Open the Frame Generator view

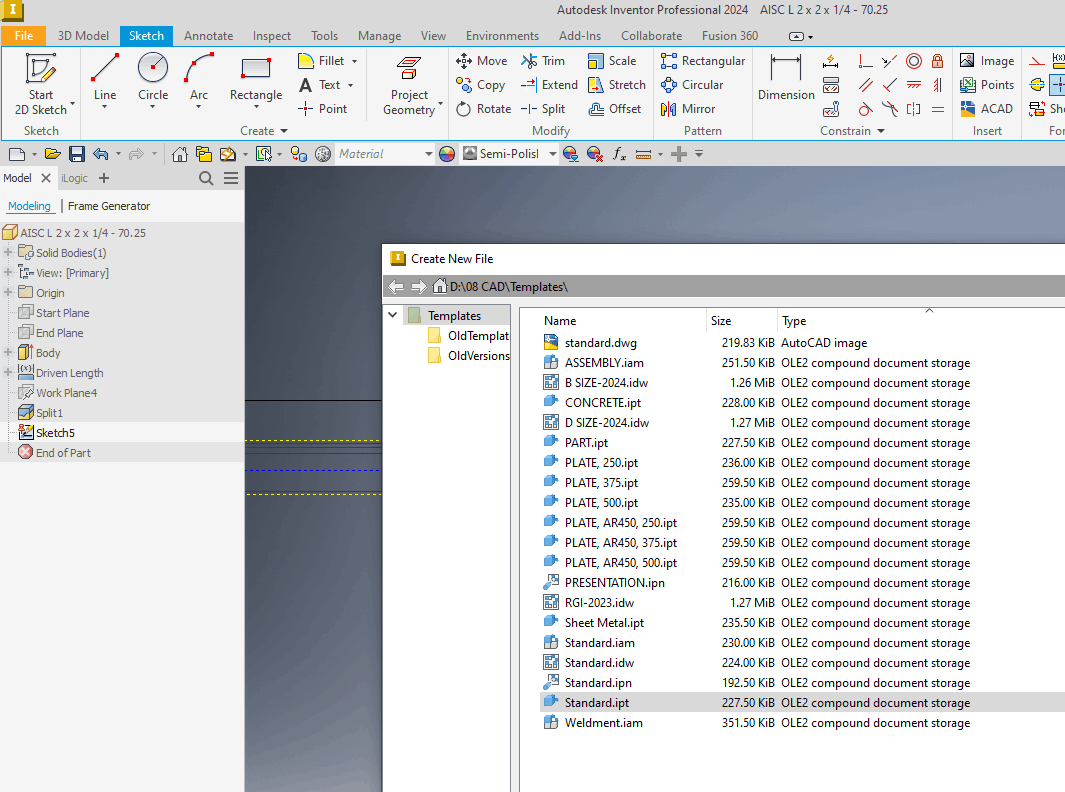[x=109, y=206]
